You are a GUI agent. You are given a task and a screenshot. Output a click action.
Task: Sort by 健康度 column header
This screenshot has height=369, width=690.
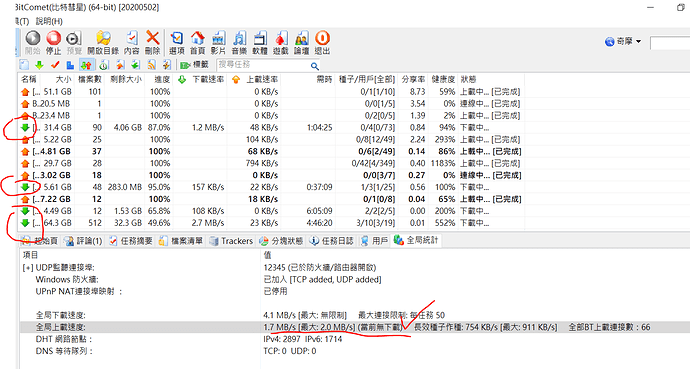(443, 79)
